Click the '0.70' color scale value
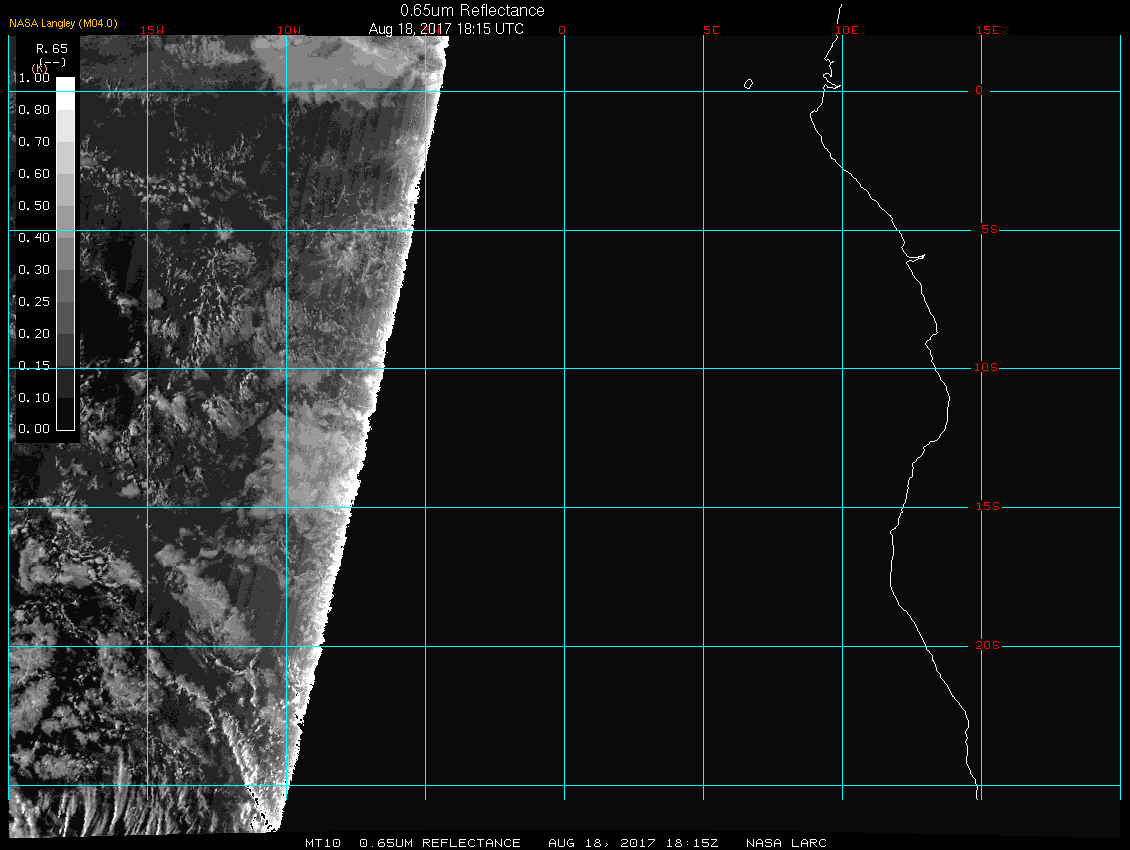1130x850 pixels. (x=34, y=141)
